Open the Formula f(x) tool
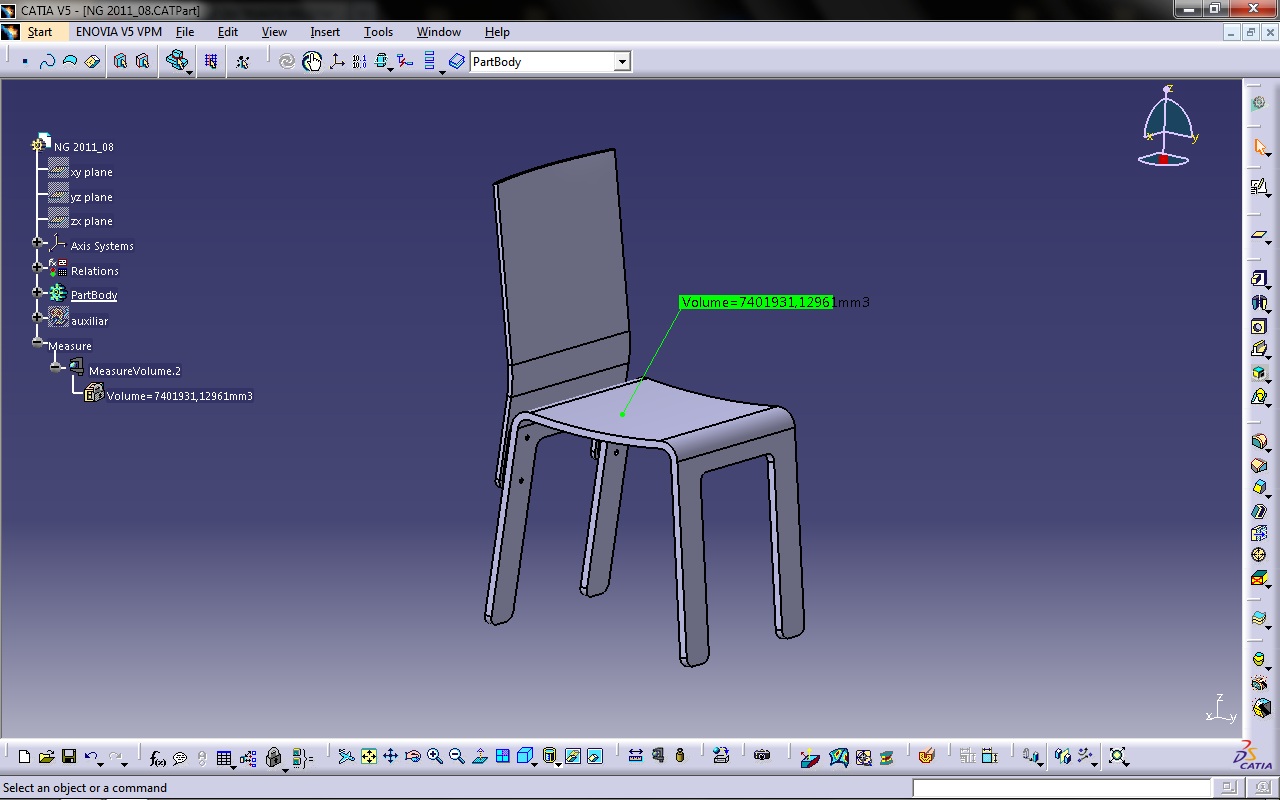The height and width of the screenshot is (800, 1280). tap(157, 758)
